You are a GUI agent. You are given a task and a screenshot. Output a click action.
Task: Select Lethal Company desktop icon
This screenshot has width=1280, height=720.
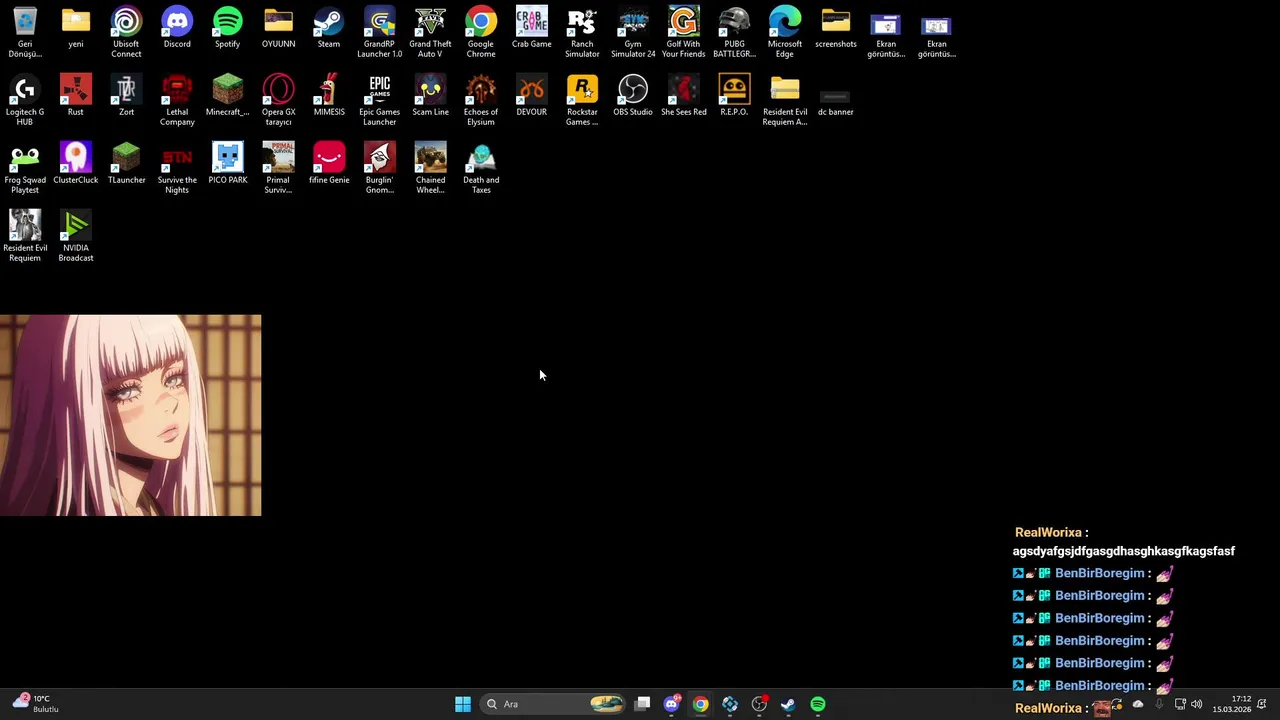(x=177, y=100)
